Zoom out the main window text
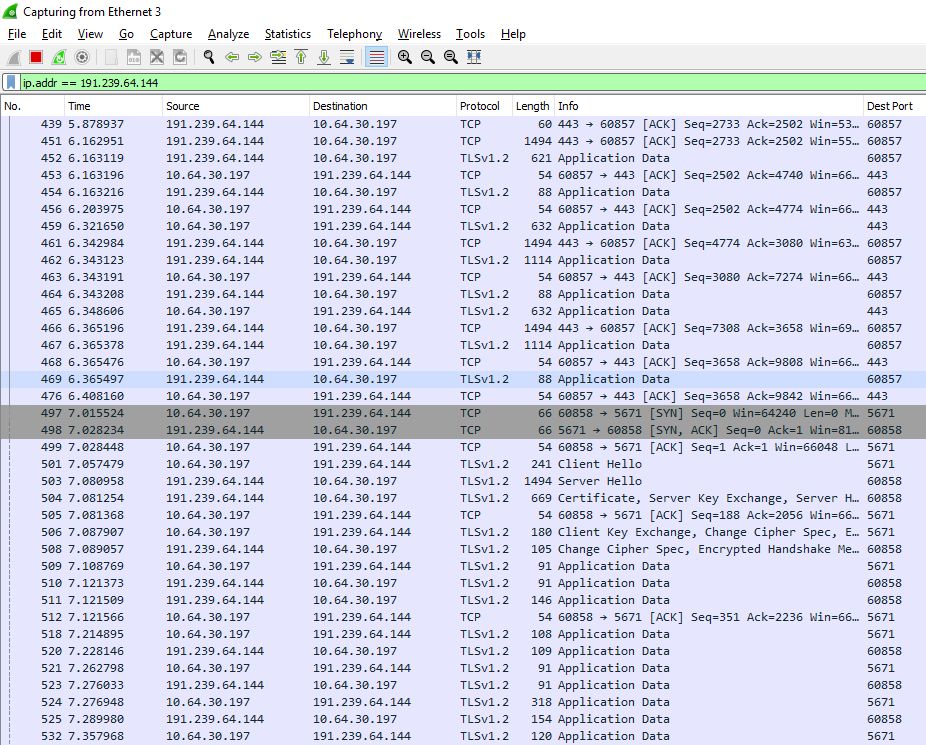 tap(428, 57)
